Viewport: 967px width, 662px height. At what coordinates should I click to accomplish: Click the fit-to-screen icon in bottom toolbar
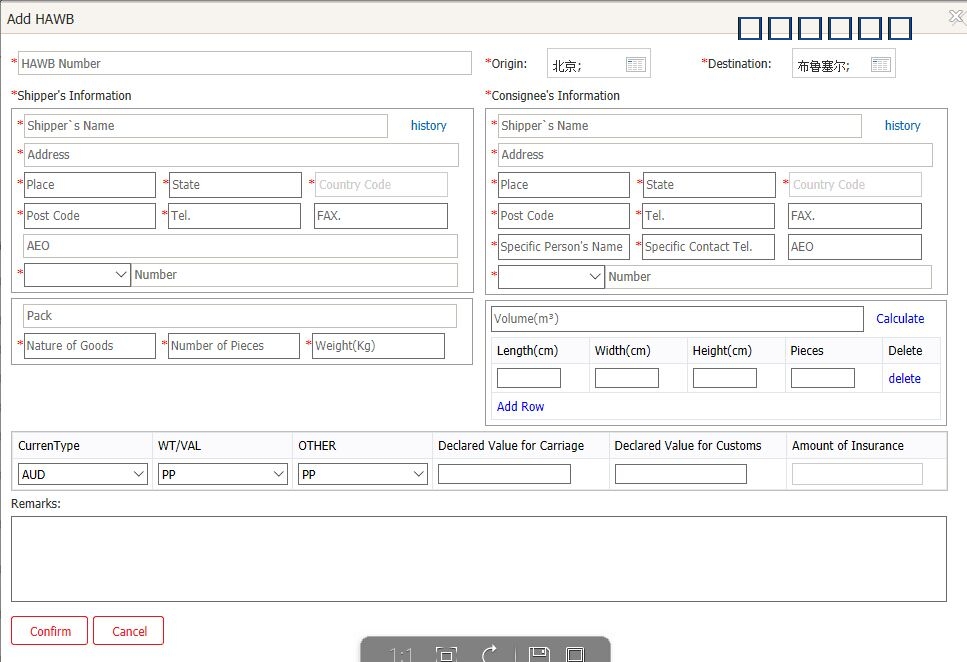[x=446, y=655]
